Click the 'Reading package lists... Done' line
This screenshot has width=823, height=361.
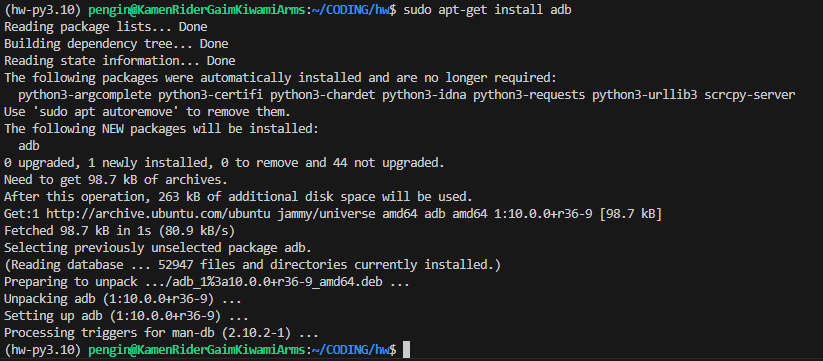(105, 26)
